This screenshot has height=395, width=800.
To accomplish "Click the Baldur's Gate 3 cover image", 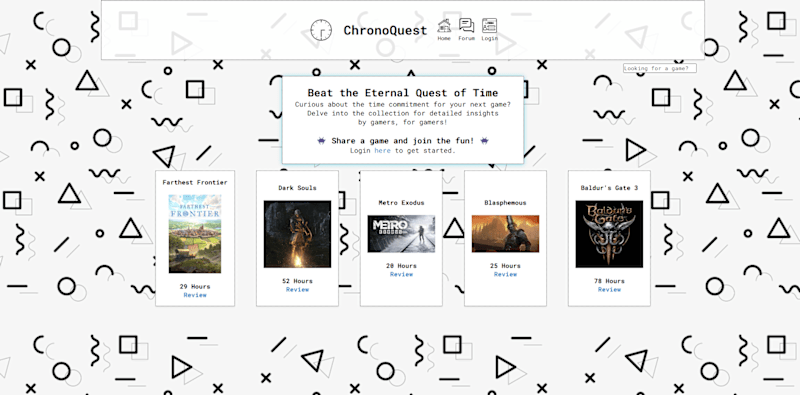I will (609, 234).
